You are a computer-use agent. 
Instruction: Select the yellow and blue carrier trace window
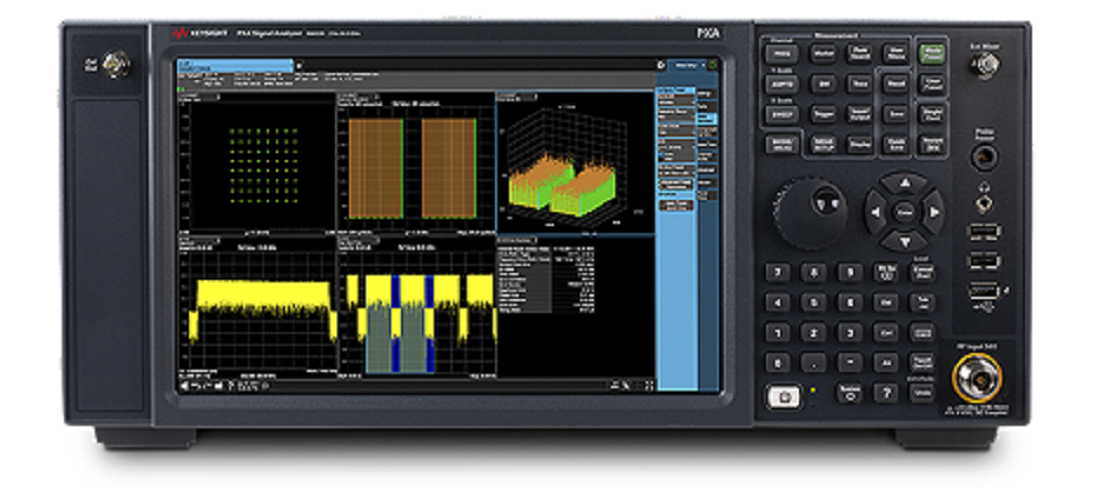click(416, 306)
